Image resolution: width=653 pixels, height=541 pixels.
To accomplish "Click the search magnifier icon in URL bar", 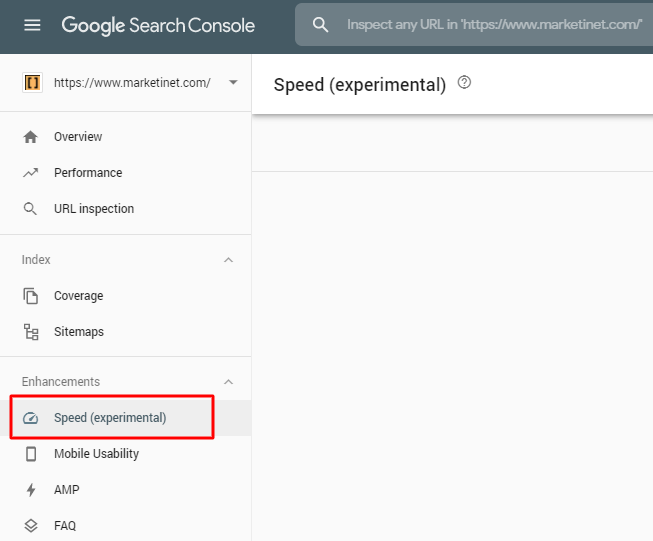I will [x=320, y=25].
